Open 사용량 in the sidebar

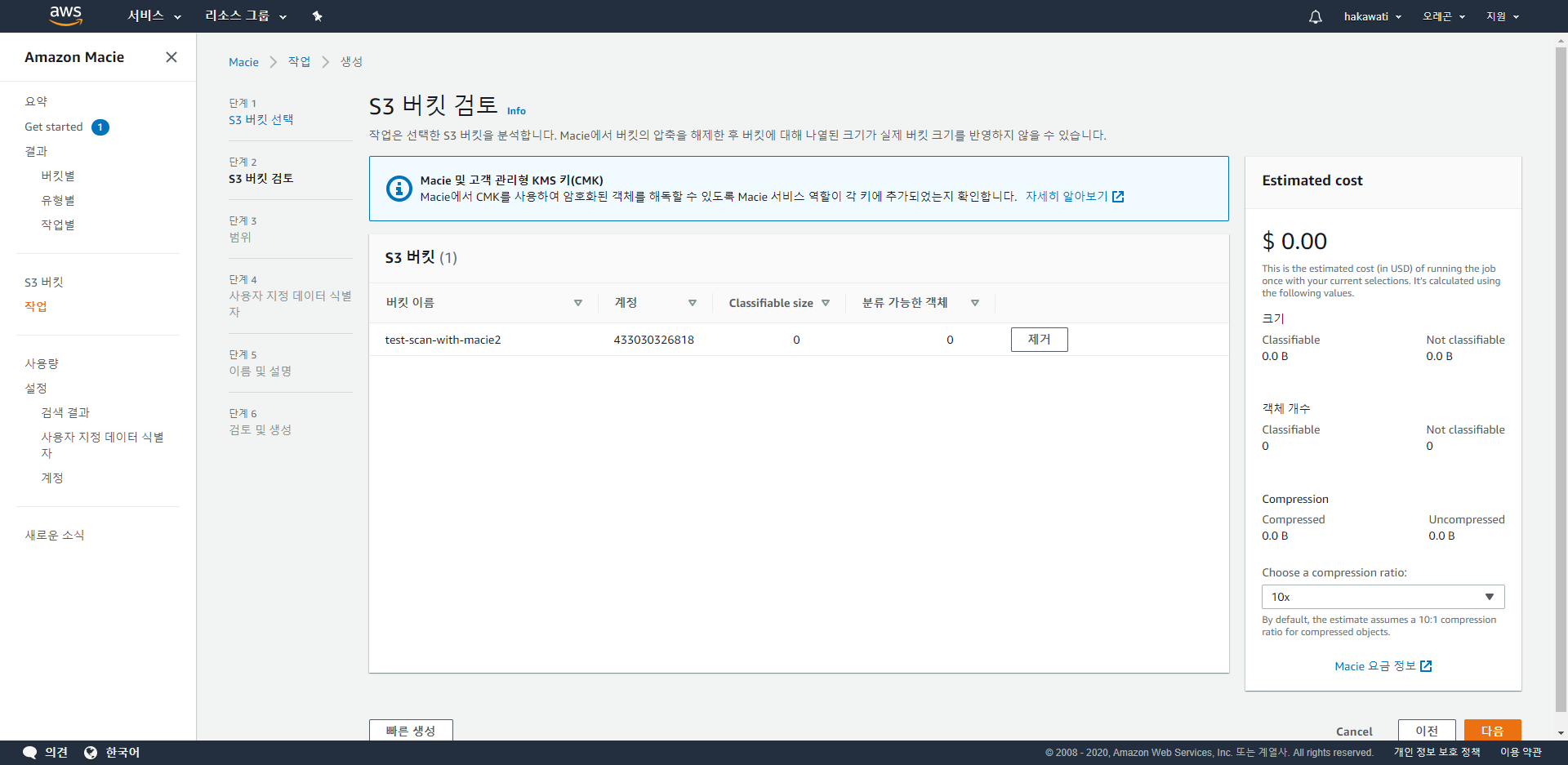pos(42,363)
